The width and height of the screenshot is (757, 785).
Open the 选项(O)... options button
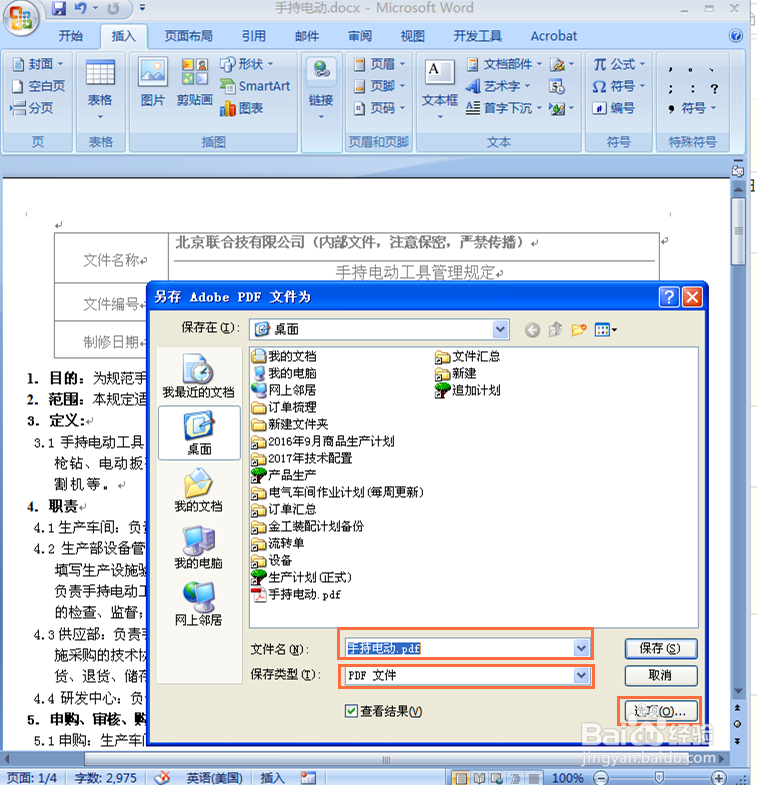tap(660, 711)
